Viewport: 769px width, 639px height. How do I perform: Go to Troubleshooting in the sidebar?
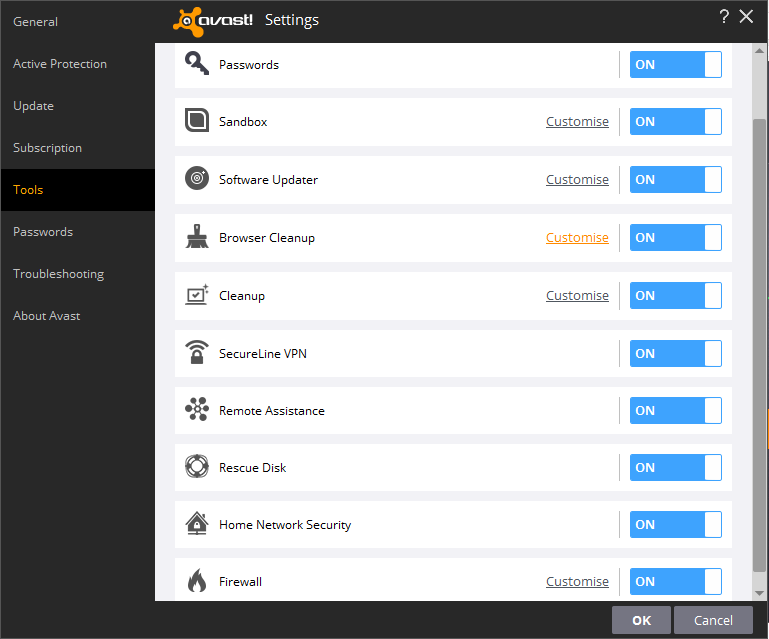[x=58, y=273]
